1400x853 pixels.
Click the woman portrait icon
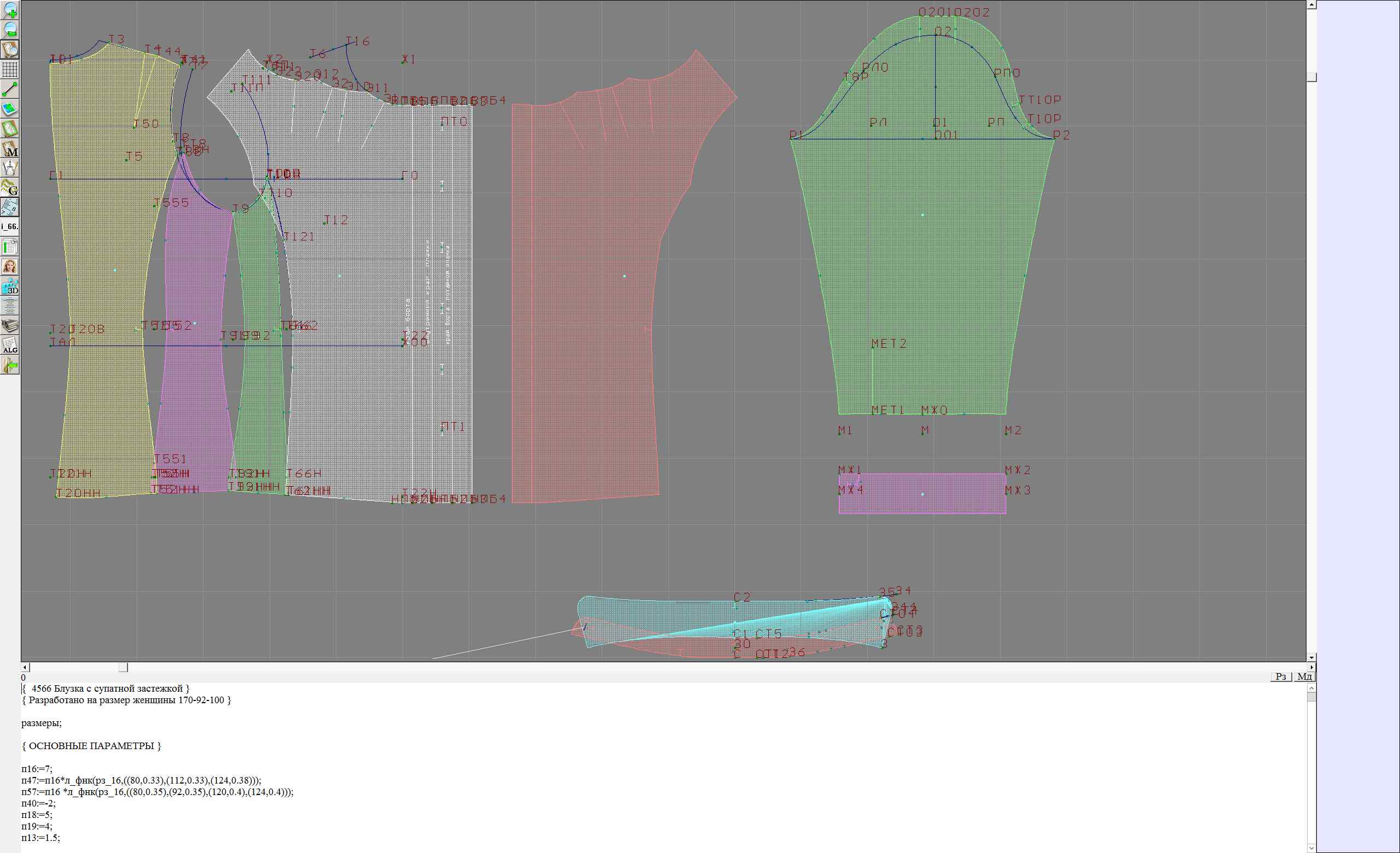10,266
